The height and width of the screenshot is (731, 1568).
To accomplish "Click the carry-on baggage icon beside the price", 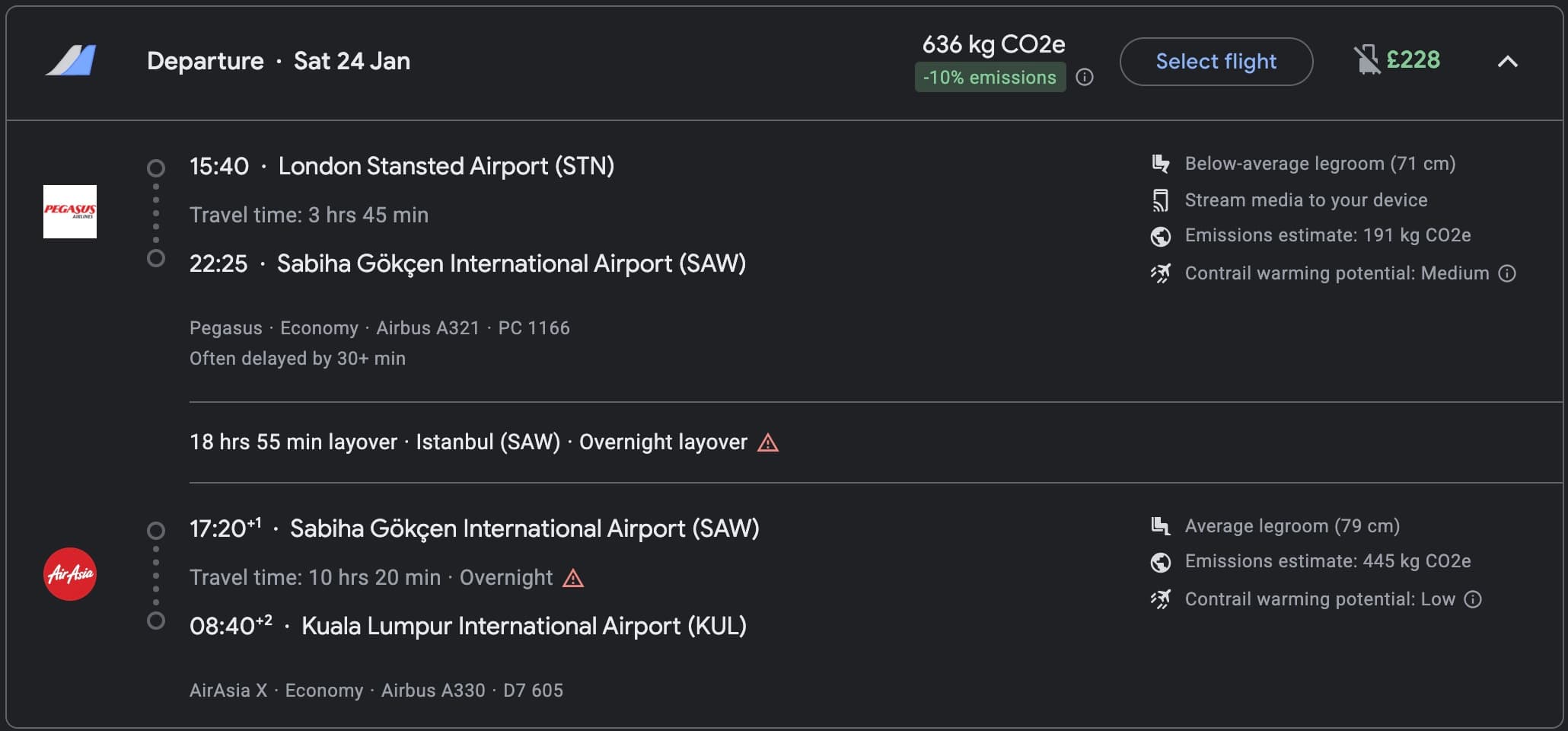I will pyautogui.click(x=1366, y=59).
